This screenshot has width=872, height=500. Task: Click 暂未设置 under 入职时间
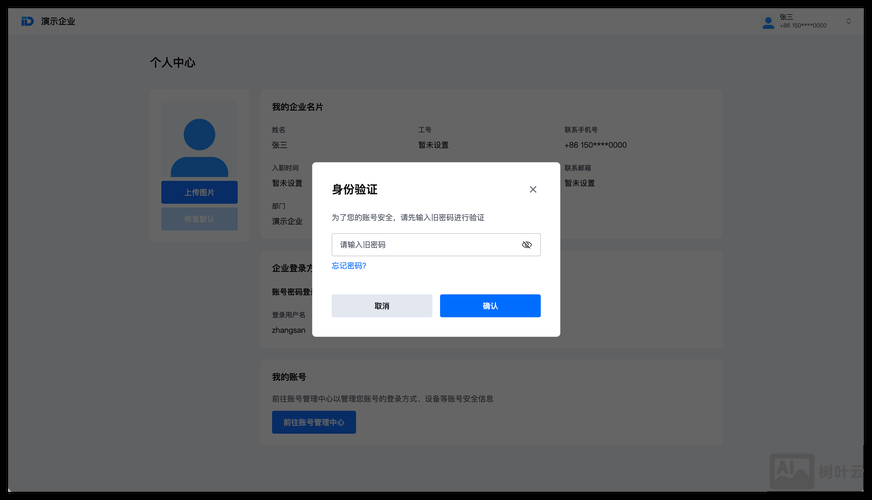287,183
